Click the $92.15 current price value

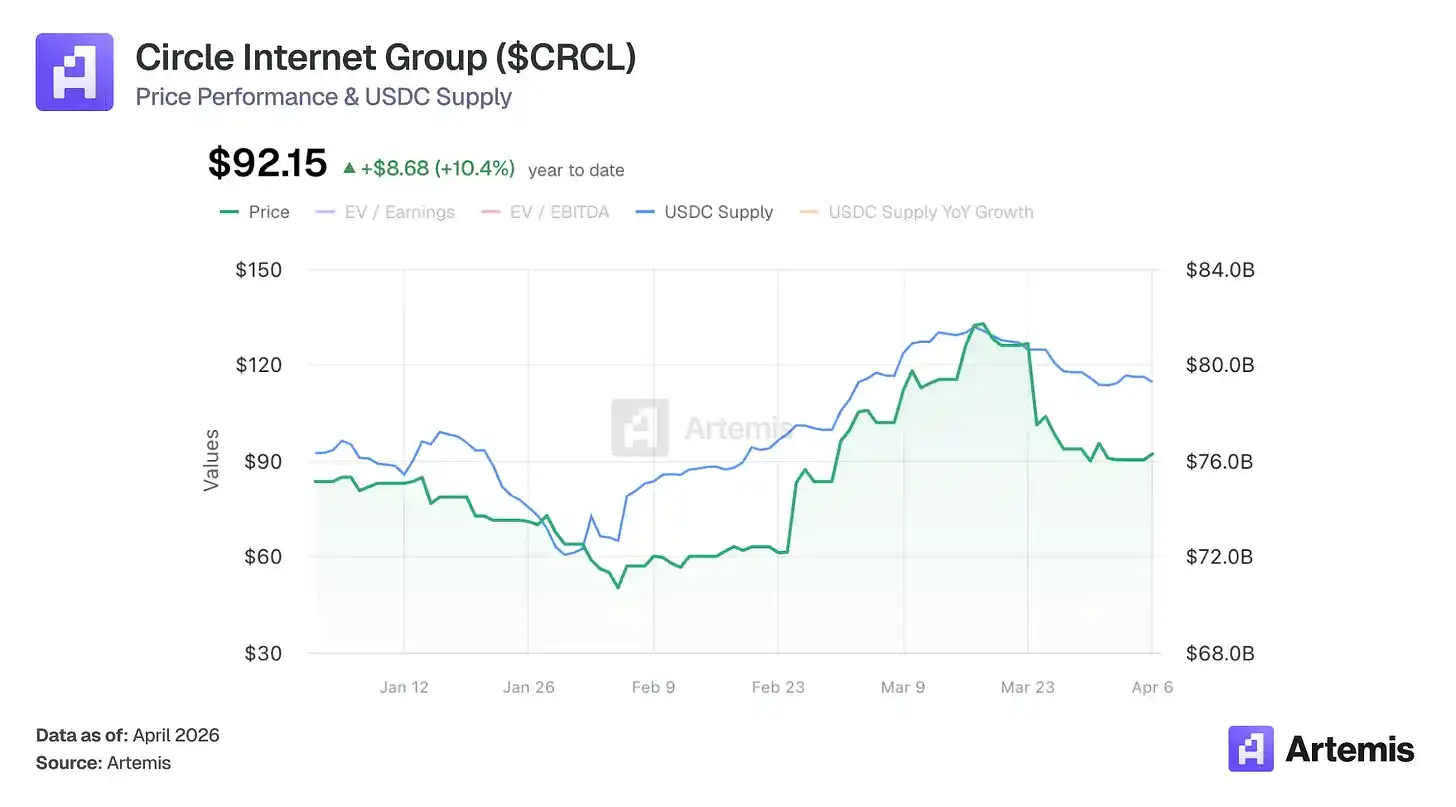(267, 163)
